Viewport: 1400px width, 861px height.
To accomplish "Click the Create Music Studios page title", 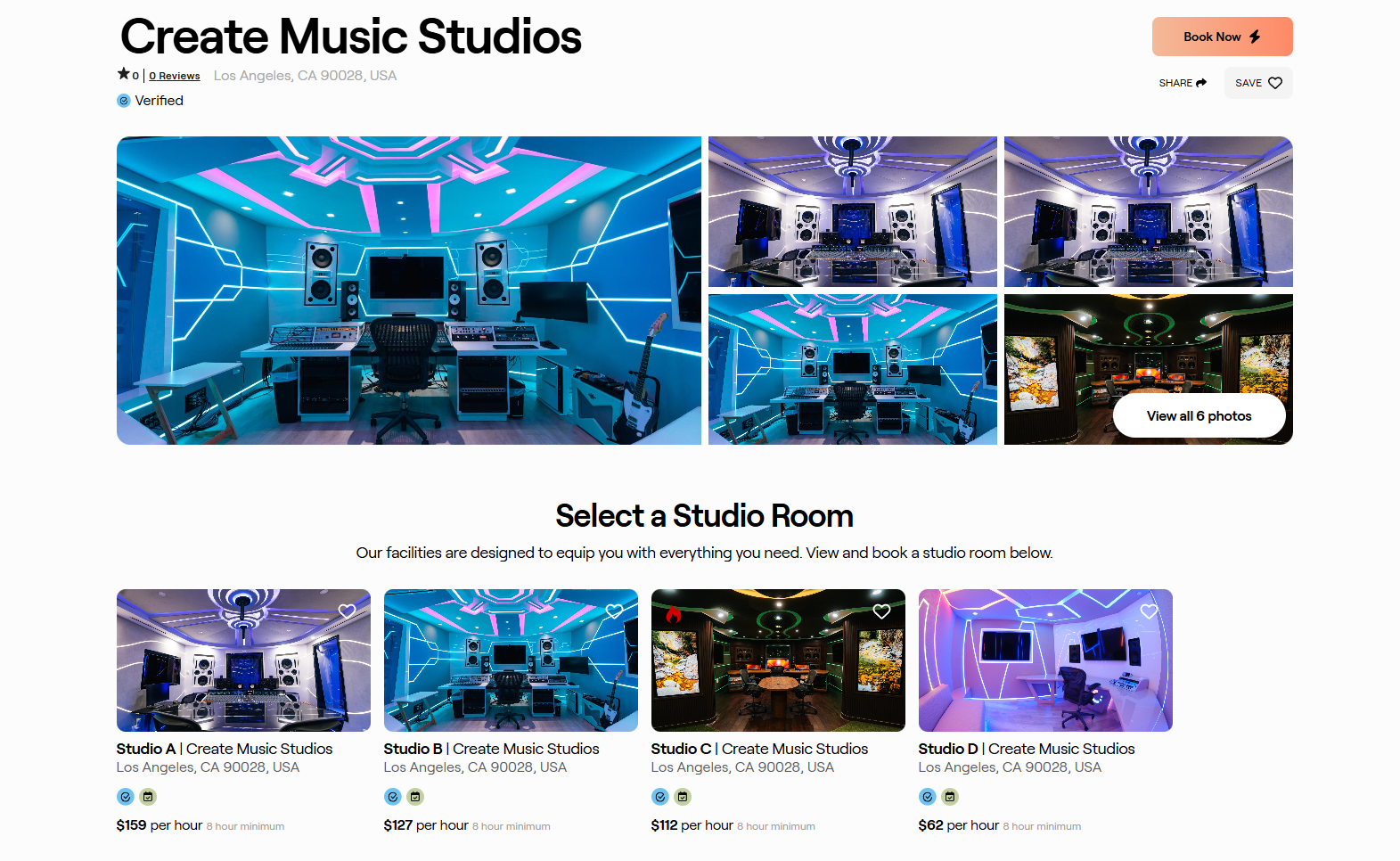I will (x=351, y=37).
